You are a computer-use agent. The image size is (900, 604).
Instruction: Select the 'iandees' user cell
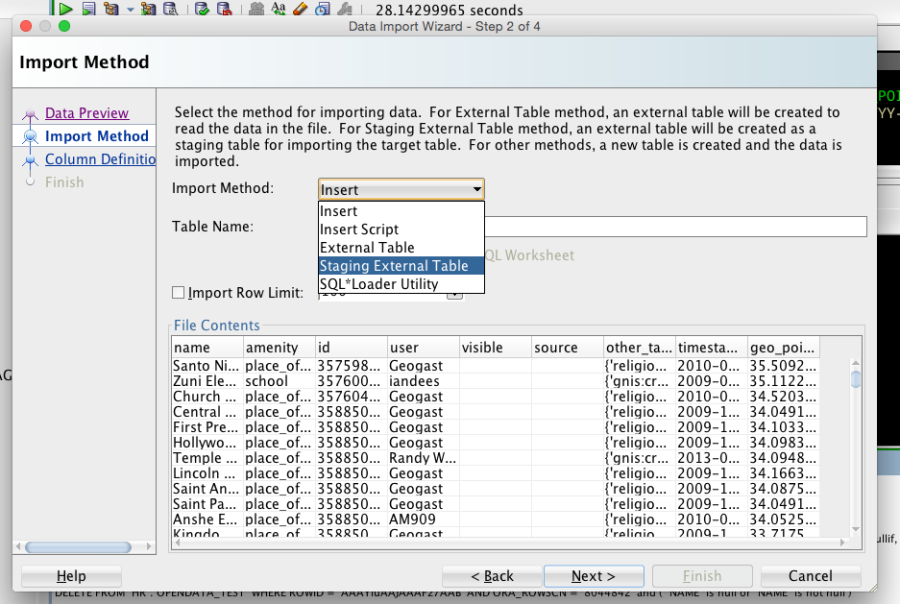point(424,381)
